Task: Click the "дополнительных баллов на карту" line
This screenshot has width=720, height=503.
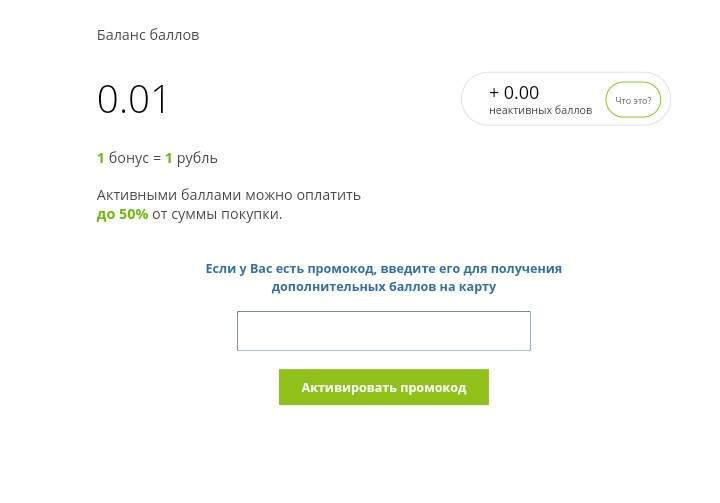Action: click(383, 286)
